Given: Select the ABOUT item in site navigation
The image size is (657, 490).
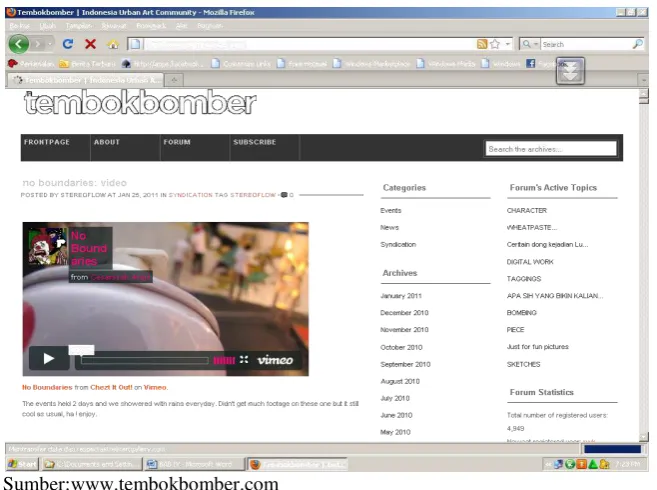Looking at the screenshot, I should [107, 142].
